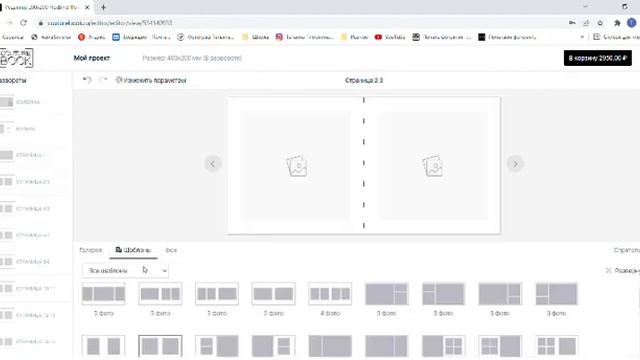Choose the last template in first row

tap(556, 293)
